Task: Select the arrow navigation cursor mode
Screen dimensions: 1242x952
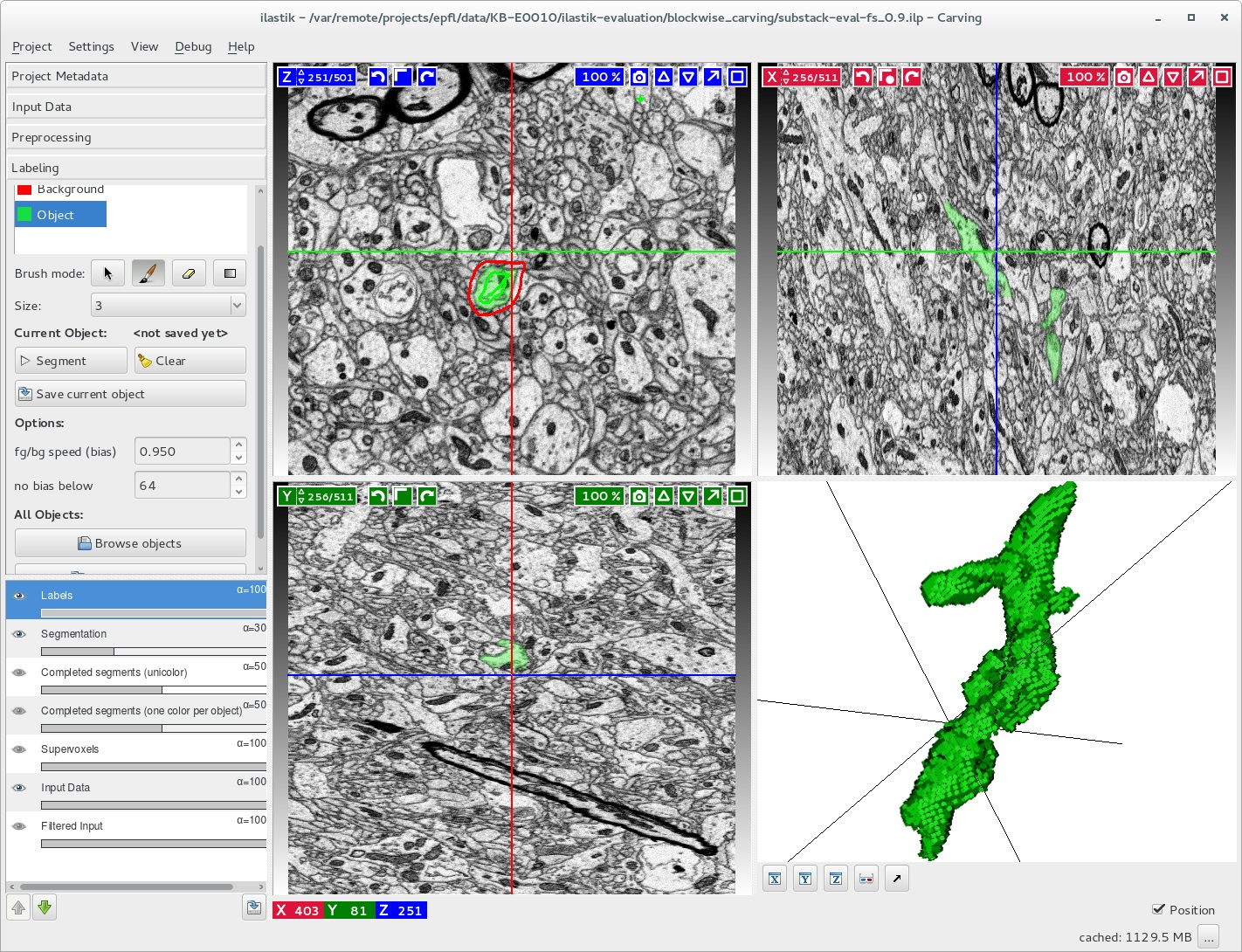Action: pyautogui.click(x=108, y=273)
